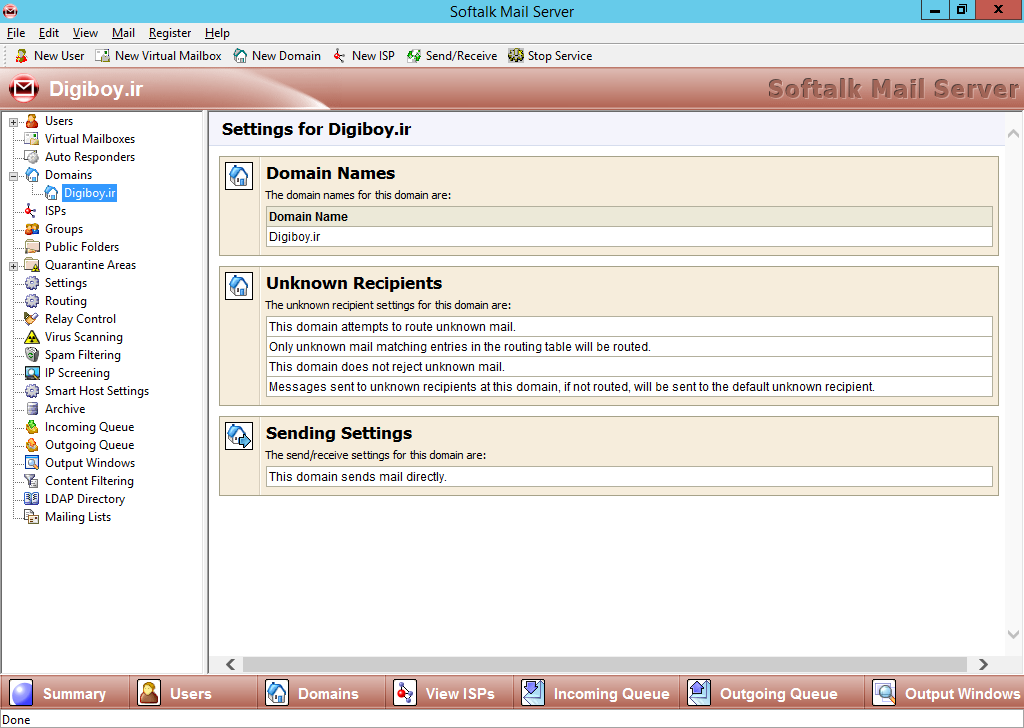Click the vertical scrollbar up arrow
This screenshot has height=728, width=1024.
pyautogui.click(x=1013, y=134)
